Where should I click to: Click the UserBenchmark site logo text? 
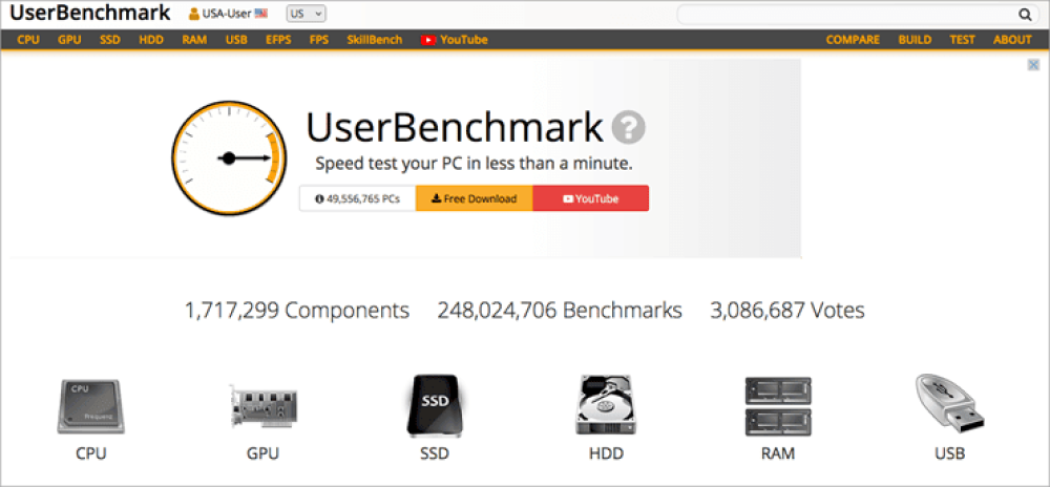pyautogui.click(x=90, y=13)
